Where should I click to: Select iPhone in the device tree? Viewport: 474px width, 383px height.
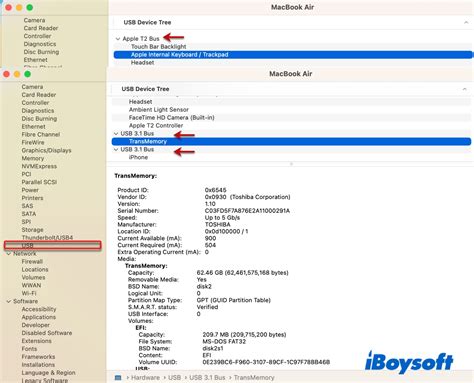pos(138,157)
